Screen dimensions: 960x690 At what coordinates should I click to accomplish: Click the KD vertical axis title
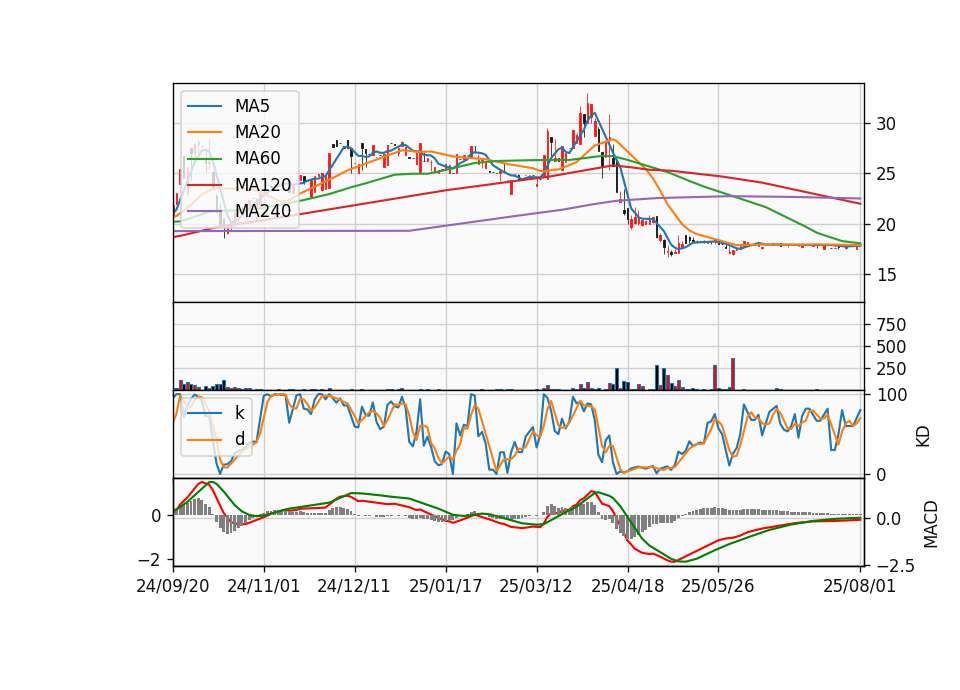point(923,436)
